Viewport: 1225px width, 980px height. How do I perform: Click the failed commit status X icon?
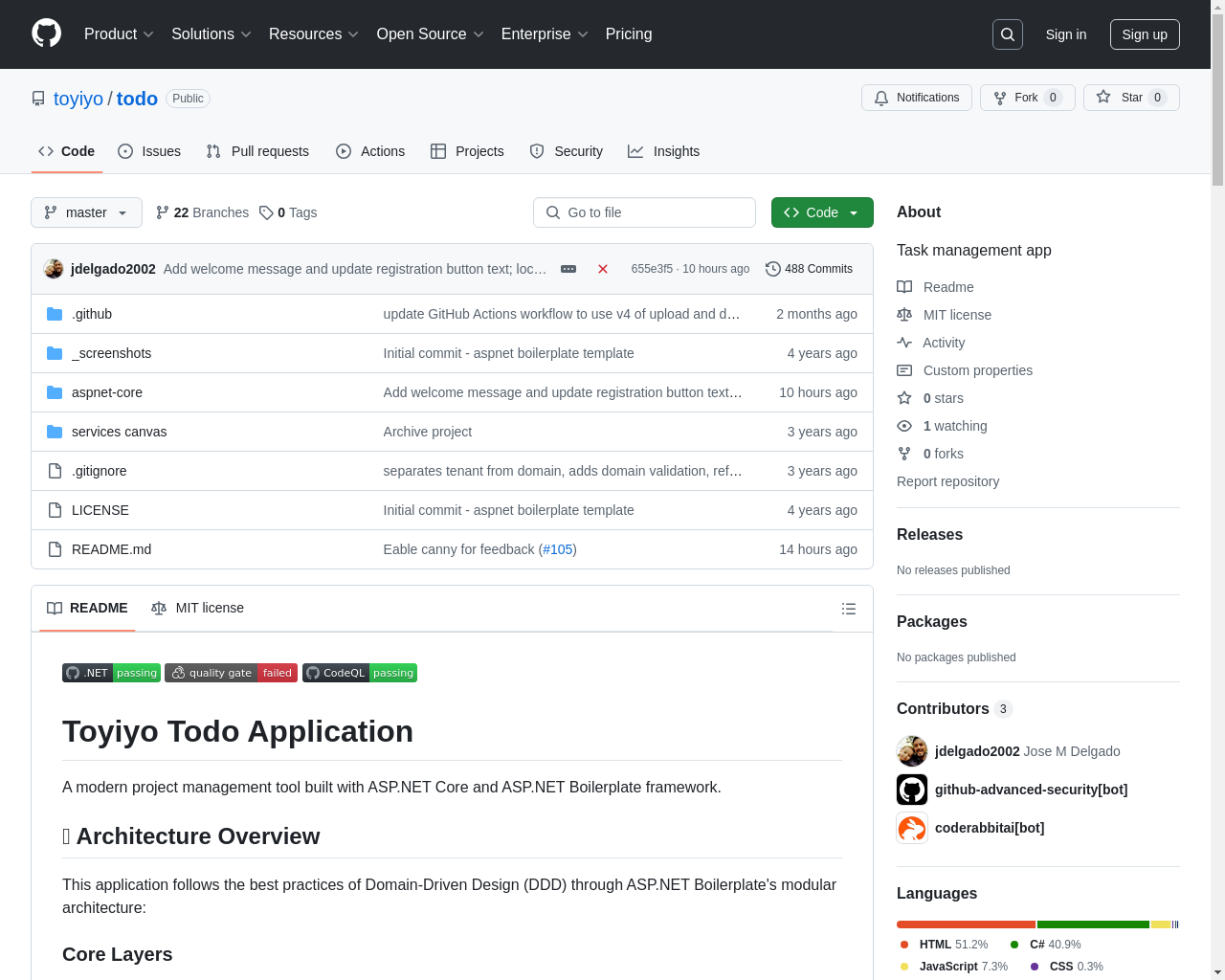(x=603, y=269)
